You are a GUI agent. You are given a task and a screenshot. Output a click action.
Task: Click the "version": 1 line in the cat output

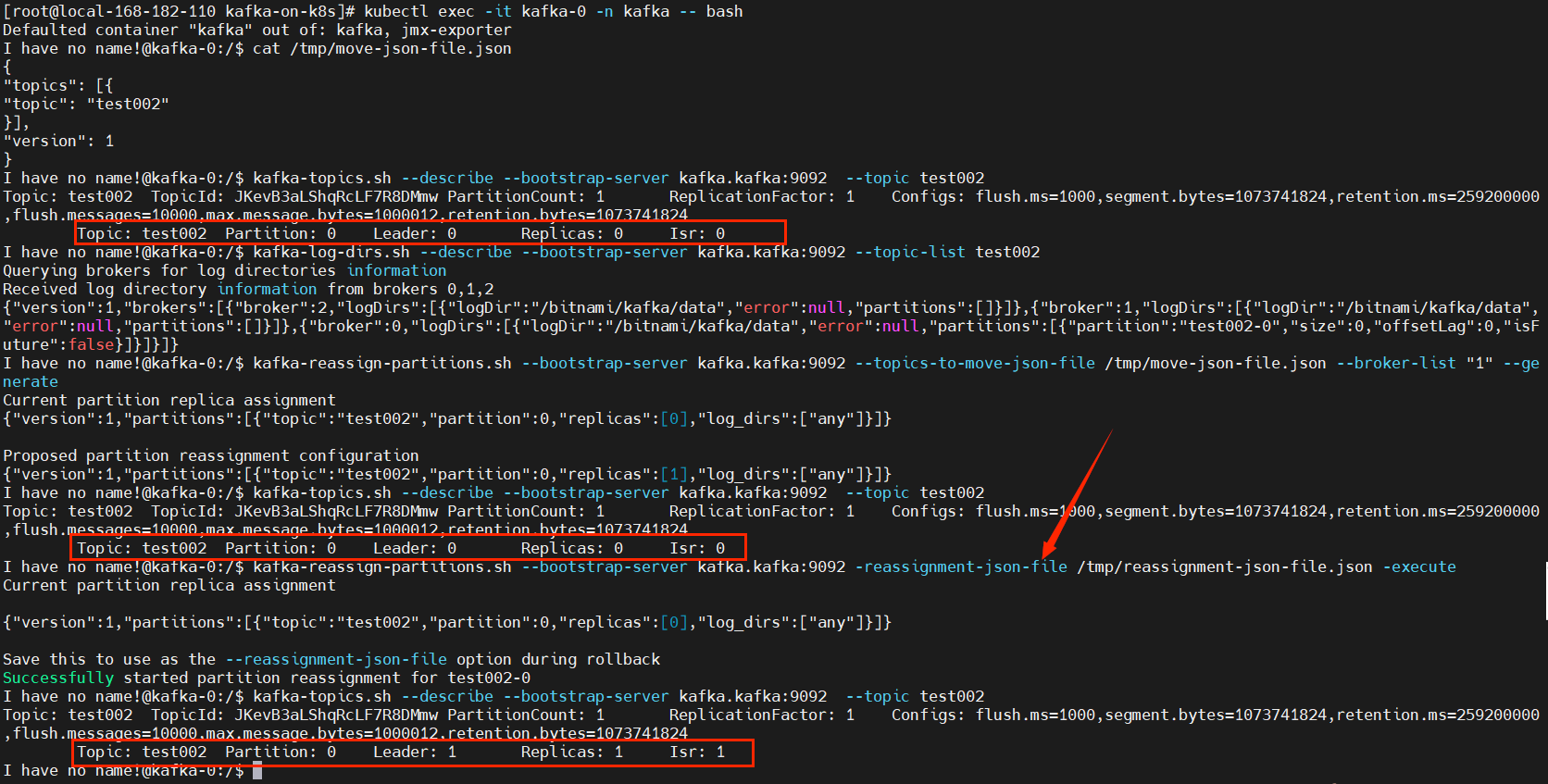coord(58,141)
